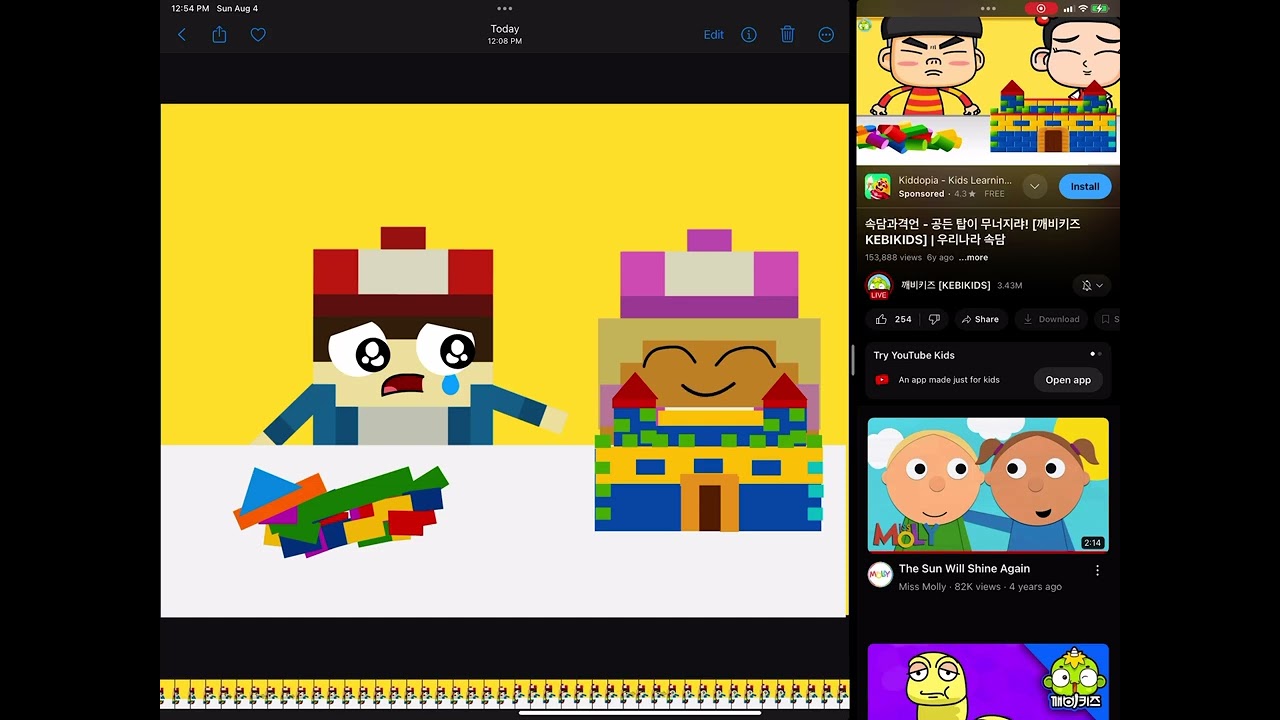Expand description with ...more
The width and height of the screenshot is (1280, 720).
coord(973,258)
